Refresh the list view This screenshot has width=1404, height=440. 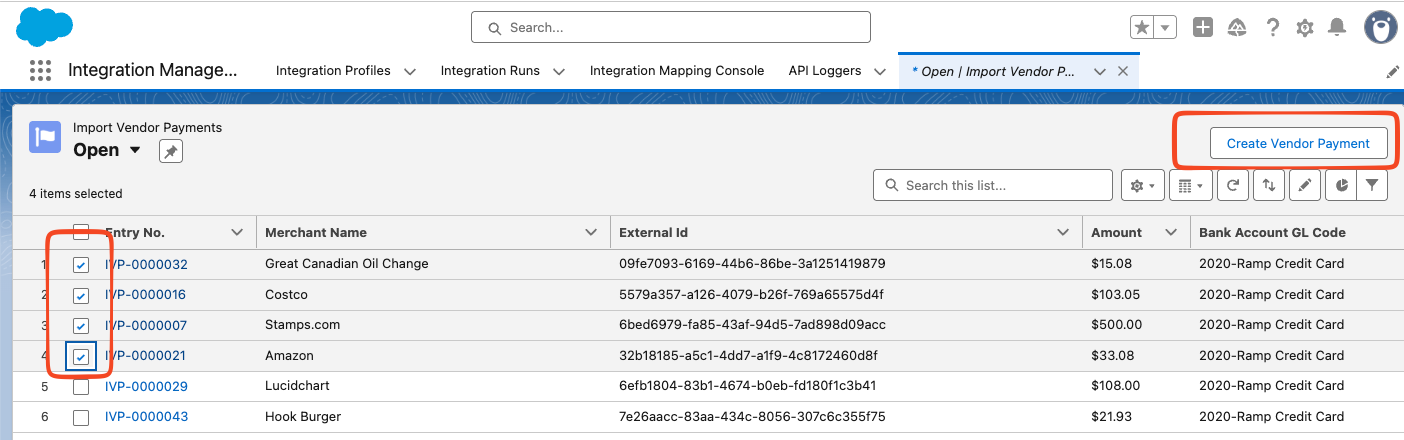click(1233, 185)
